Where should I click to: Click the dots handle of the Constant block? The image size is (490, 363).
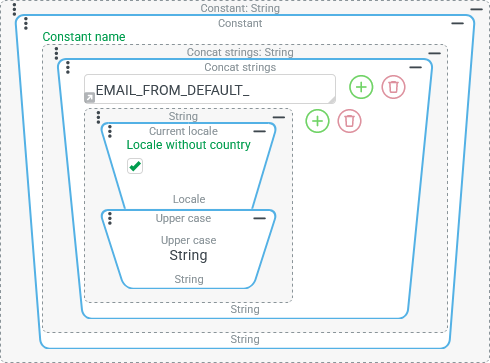click(x=26, y=24)
